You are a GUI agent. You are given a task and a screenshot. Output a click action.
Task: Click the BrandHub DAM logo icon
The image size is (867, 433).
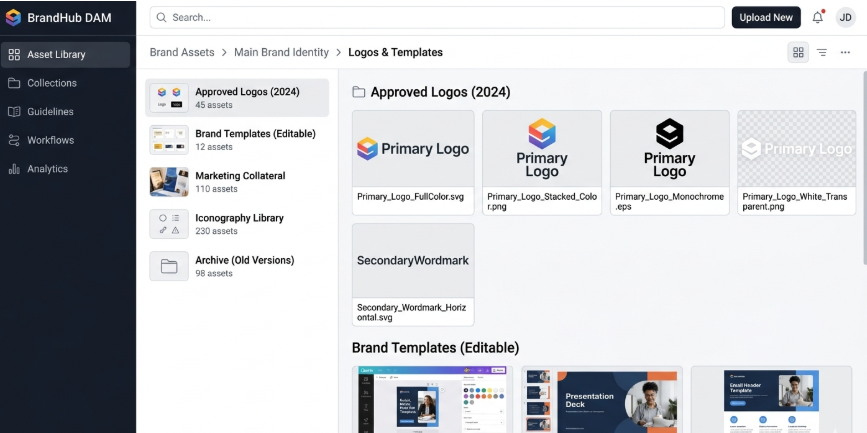point(13,18)
